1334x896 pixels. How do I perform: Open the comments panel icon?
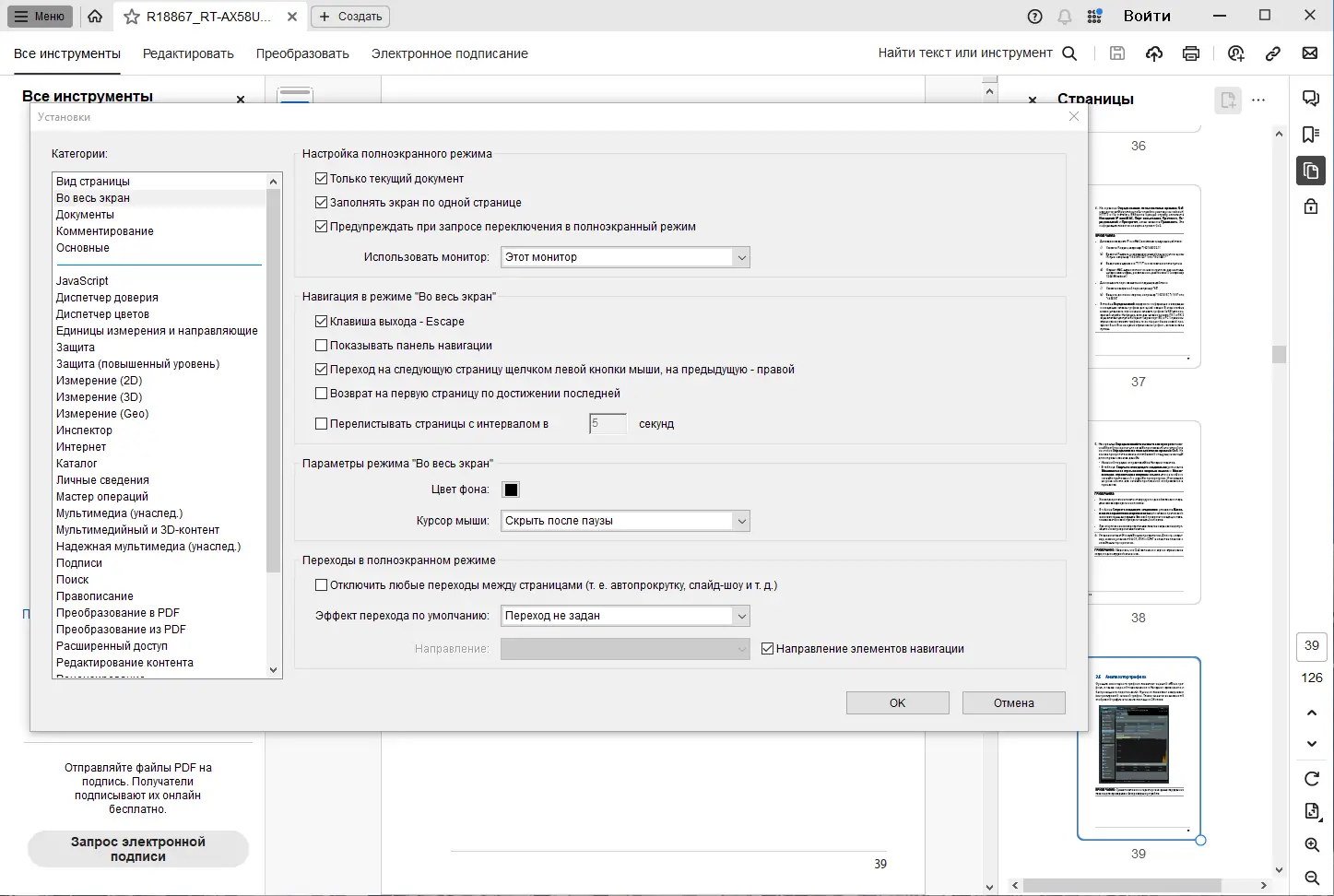1311,99
